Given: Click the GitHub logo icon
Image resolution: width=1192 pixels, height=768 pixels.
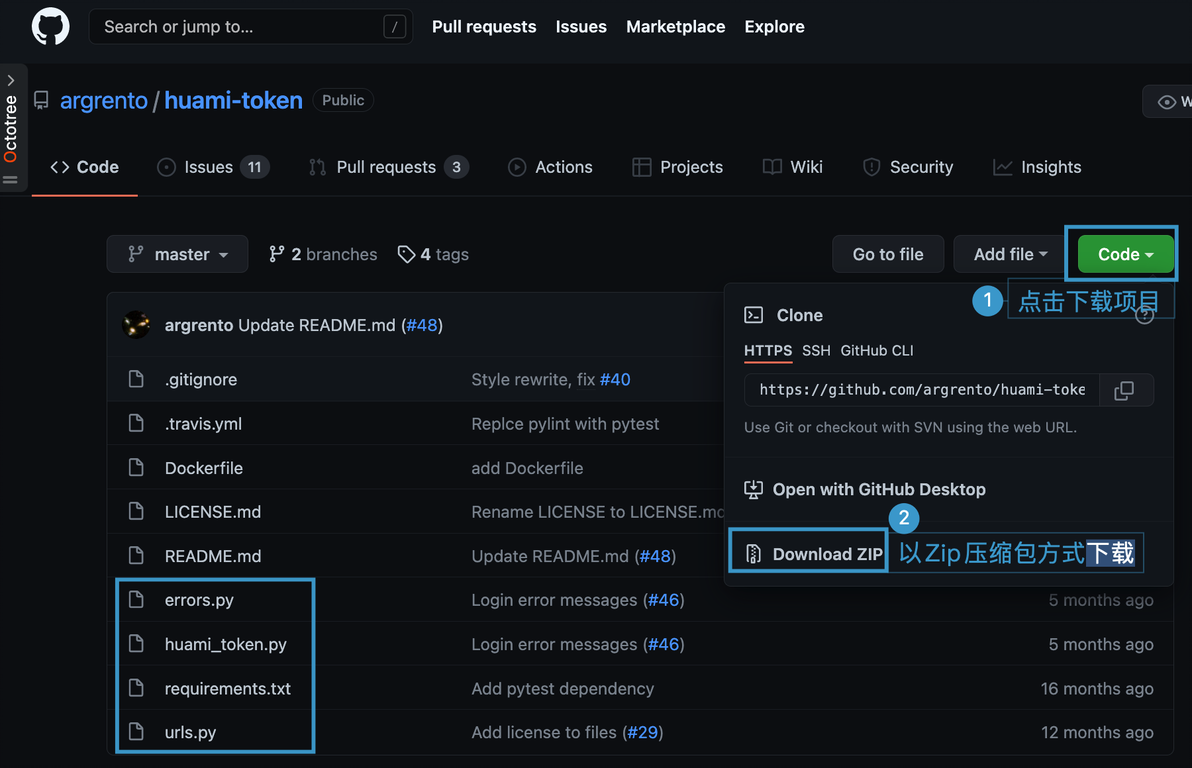Looking at the screenshot, I should (51, 27).
